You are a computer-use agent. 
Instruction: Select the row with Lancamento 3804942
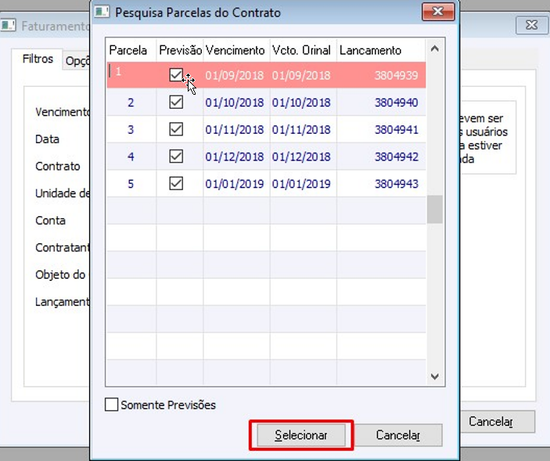pos(266,156)
